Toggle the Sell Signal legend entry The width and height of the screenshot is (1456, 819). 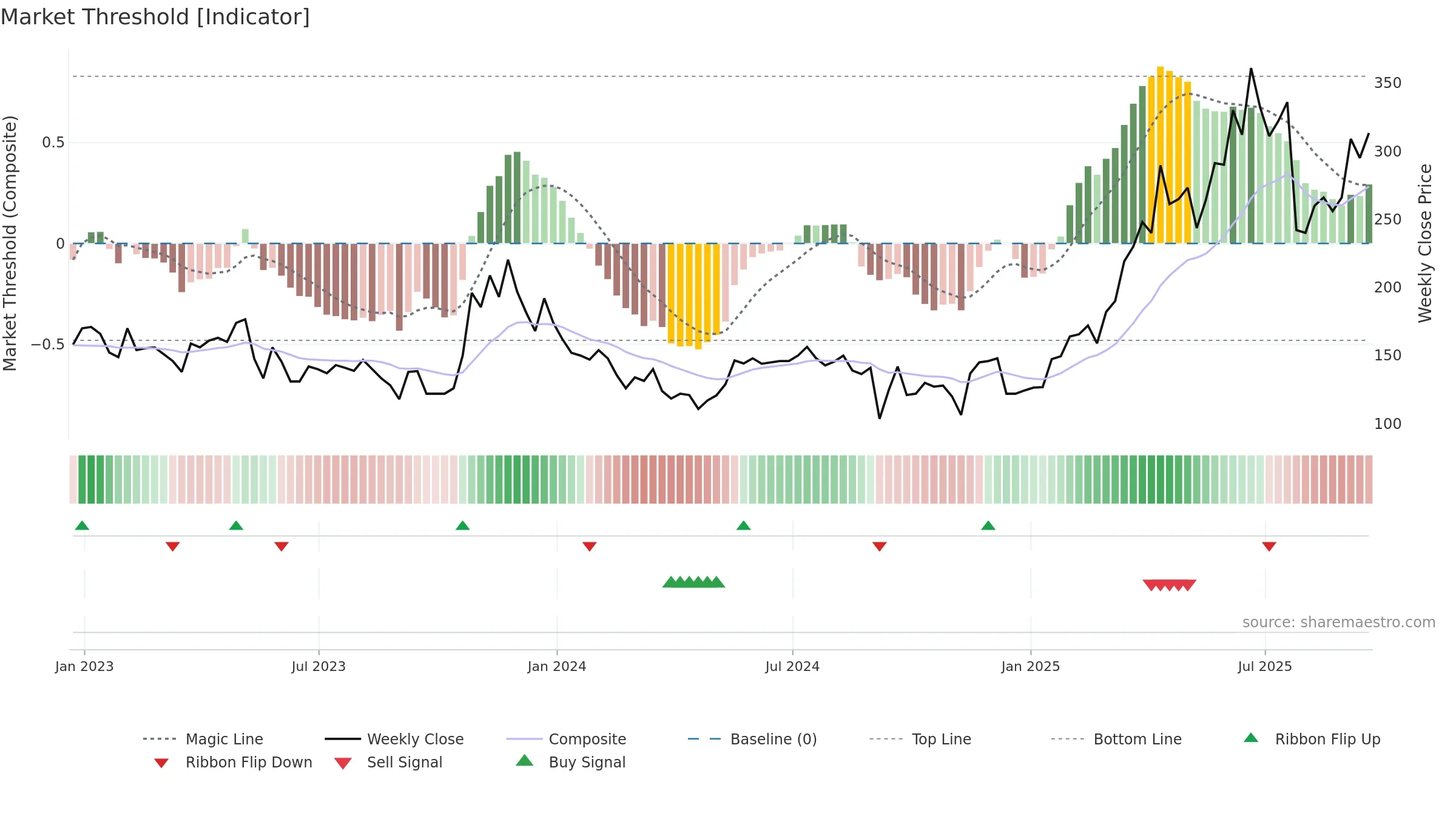tap(388, 762)
